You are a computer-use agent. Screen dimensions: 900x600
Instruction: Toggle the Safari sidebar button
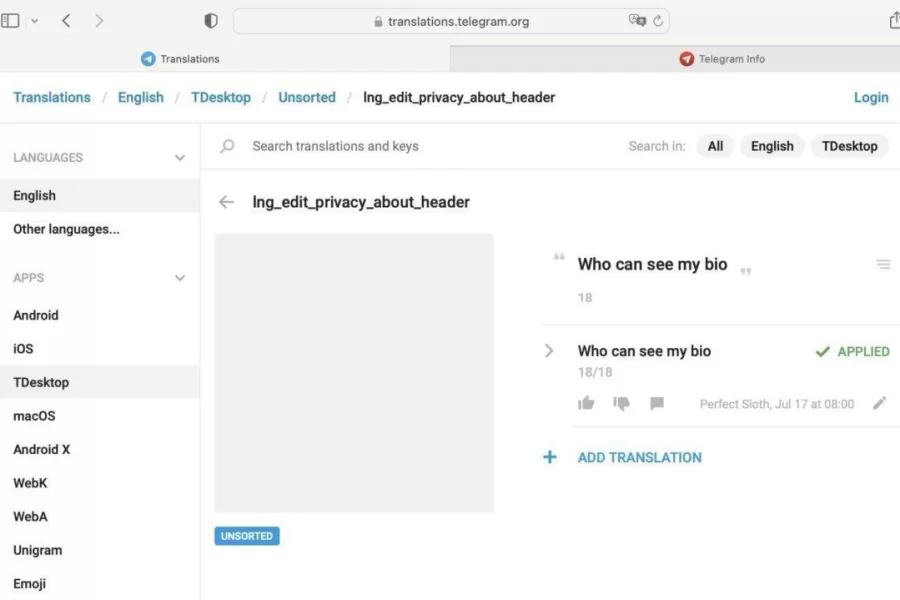click(10, 21)
